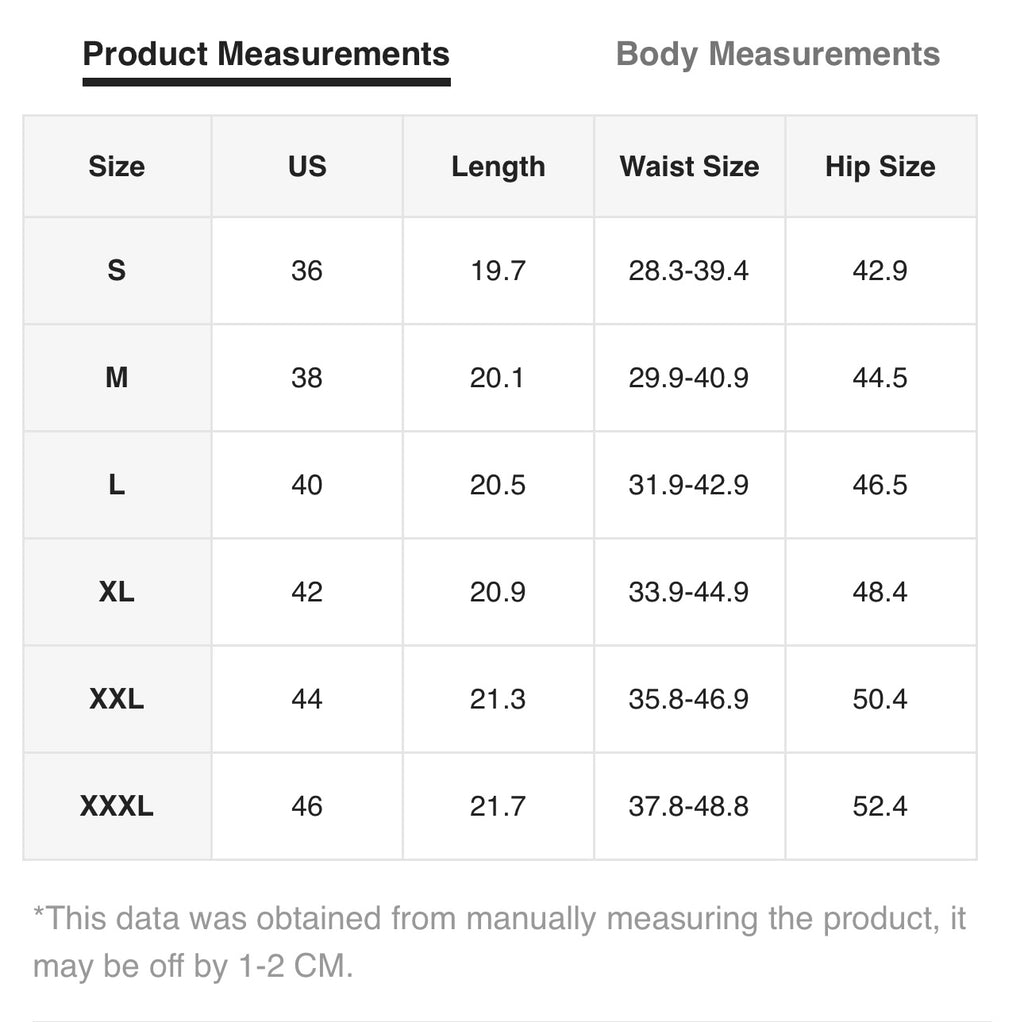This screenshot has height=1022, width=1024.
Task: Click the US column header
Action: coord(307,166)
